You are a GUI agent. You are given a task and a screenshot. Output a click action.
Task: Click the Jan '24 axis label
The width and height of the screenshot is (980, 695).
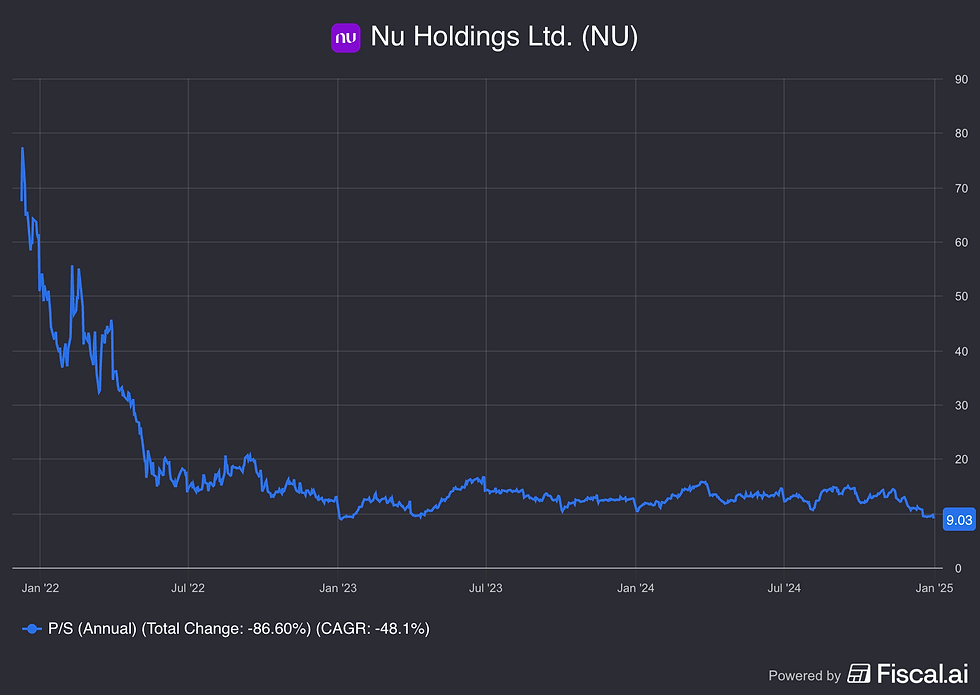tap(636, 588)
